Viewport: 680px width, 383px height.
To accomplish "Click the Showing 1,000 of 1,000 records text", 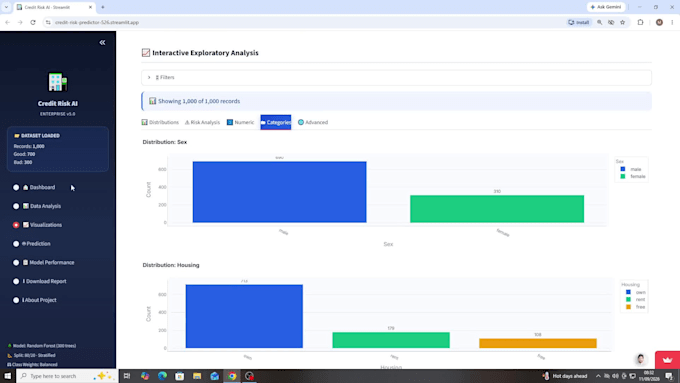I will tap(199, 101).
